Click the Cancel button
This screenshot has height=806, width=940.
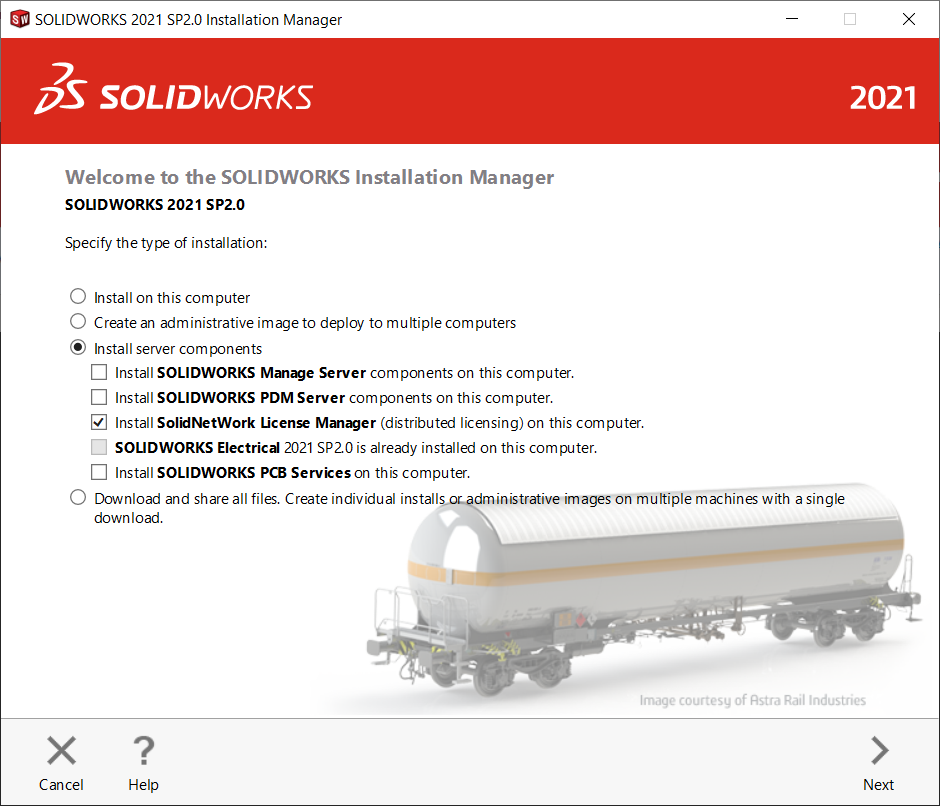click(61, 764)
